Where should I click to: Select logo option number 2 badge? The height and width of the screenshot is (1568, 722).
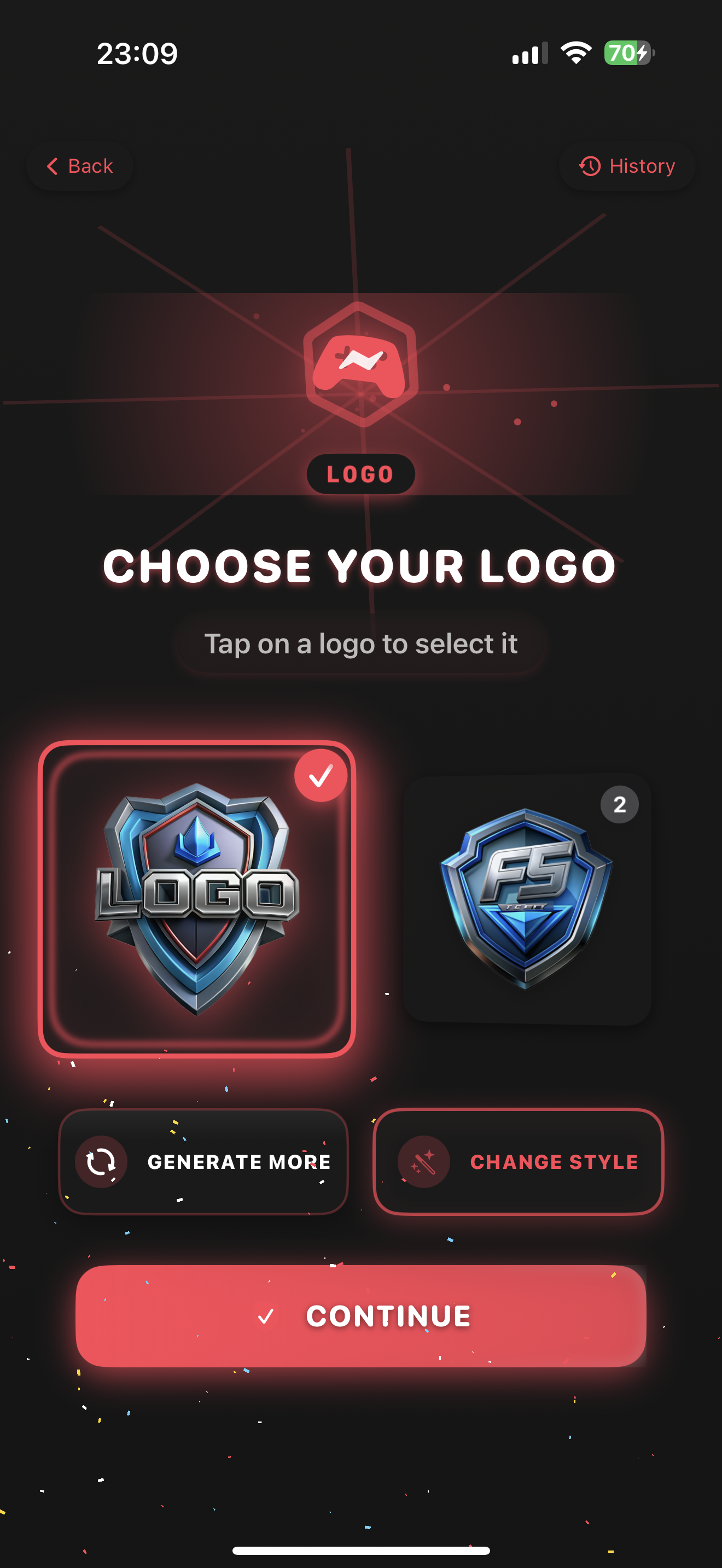point(619,805)
